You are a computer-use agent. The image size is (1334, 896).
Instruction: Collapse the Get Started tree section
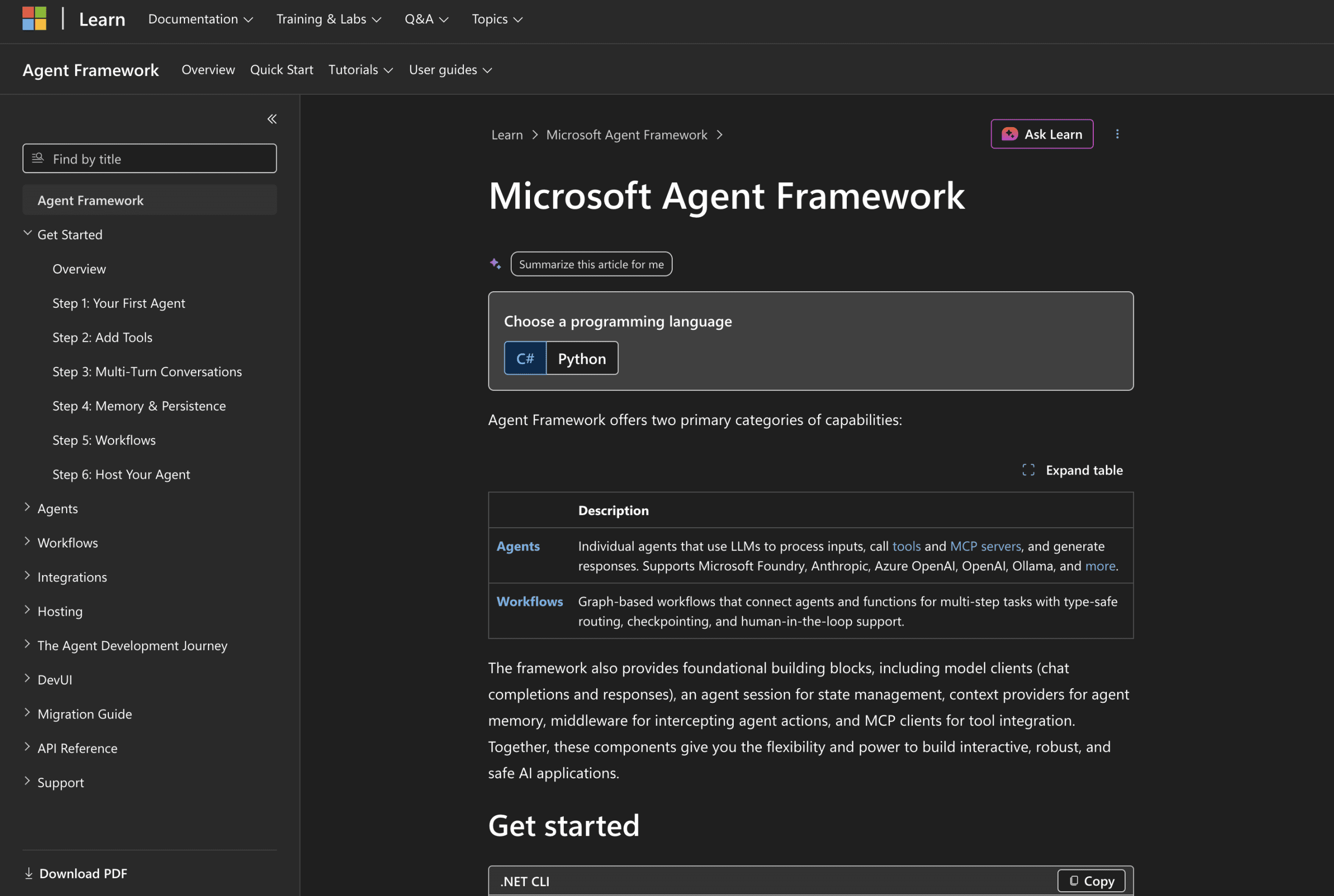tap(28, 233)
